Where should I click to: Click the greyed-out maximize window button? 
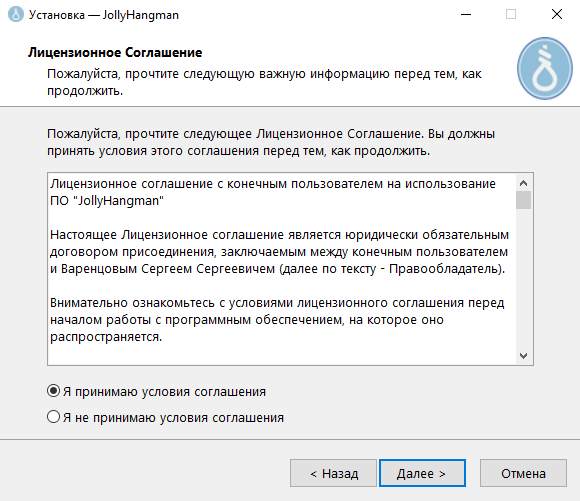511,14
